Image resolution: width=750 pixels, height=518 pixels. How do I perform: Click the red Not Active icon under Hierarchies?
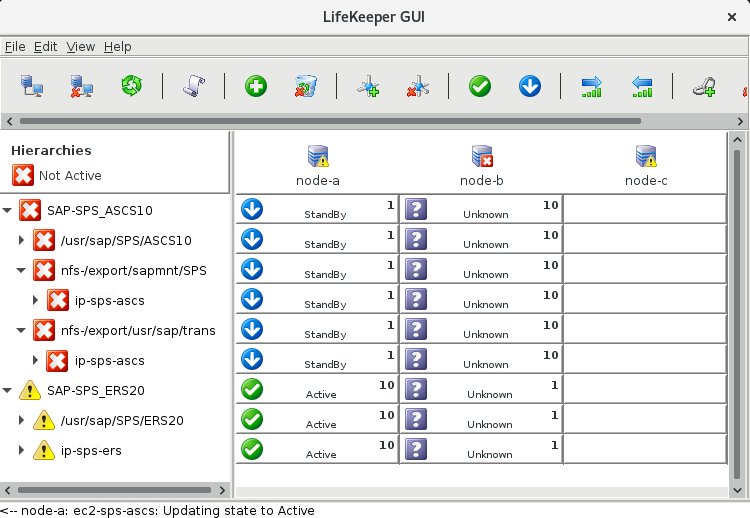click(x=23, y=175)
